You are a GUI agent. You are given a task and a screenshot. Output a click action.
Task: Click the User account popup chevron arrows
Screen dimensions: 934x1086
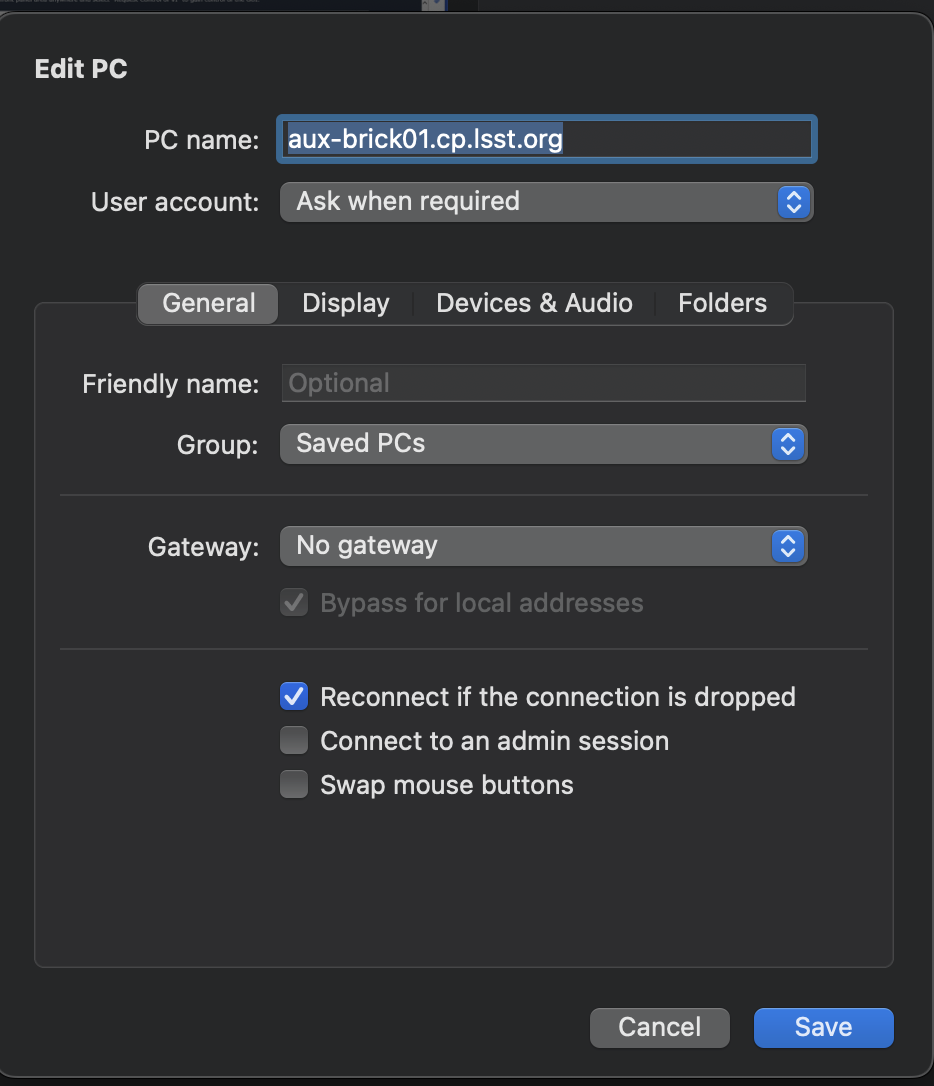tap(793, 202)
